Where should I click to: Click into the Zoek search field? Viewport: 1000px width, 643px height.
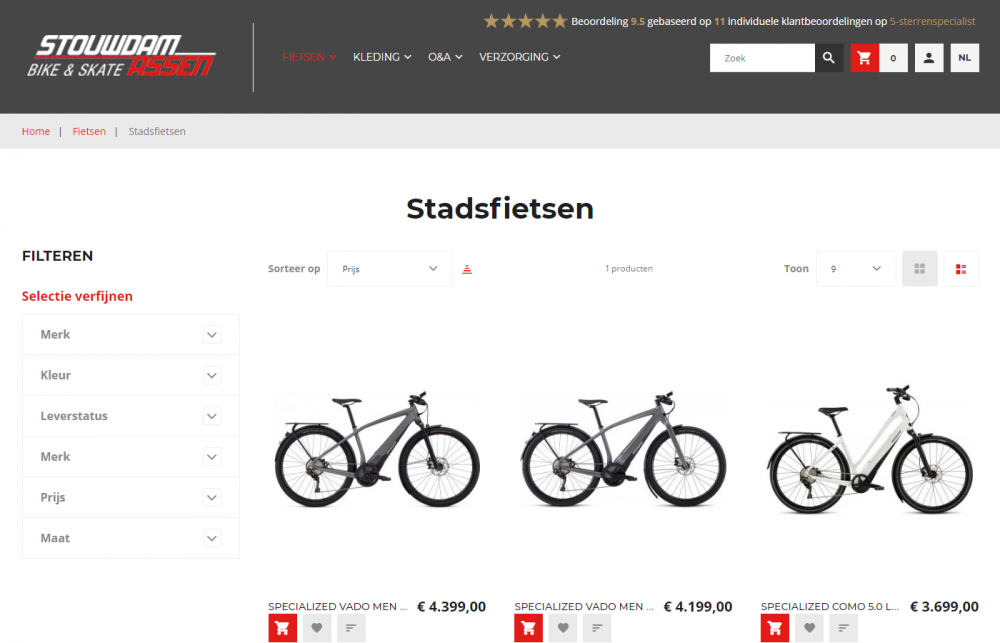(762, 58)
